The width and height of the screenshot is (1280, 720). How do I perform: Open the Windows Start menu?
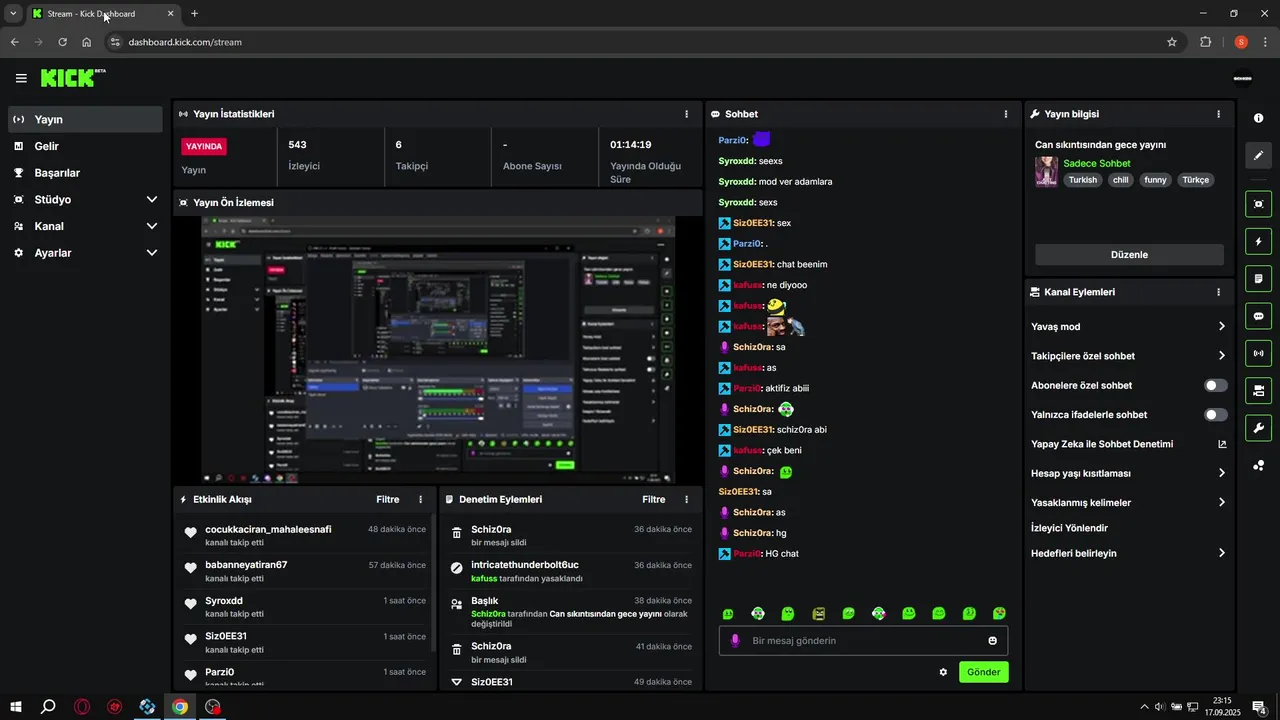(15, 707)
